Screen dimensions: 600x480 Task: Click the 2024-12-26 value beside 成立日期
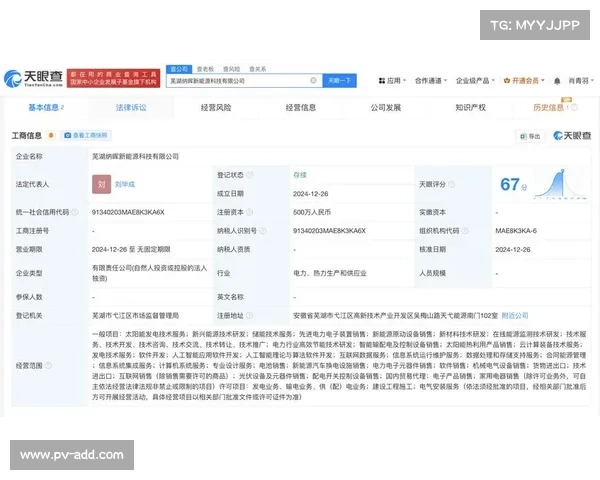point(311,194)
